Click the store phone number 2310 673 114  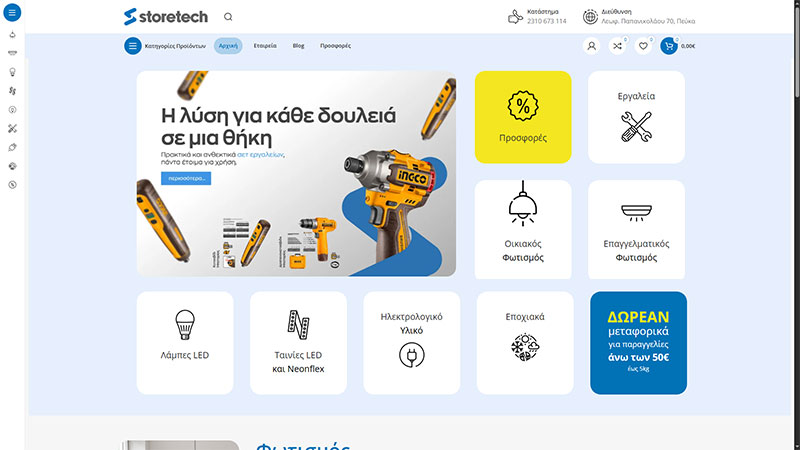546,21
